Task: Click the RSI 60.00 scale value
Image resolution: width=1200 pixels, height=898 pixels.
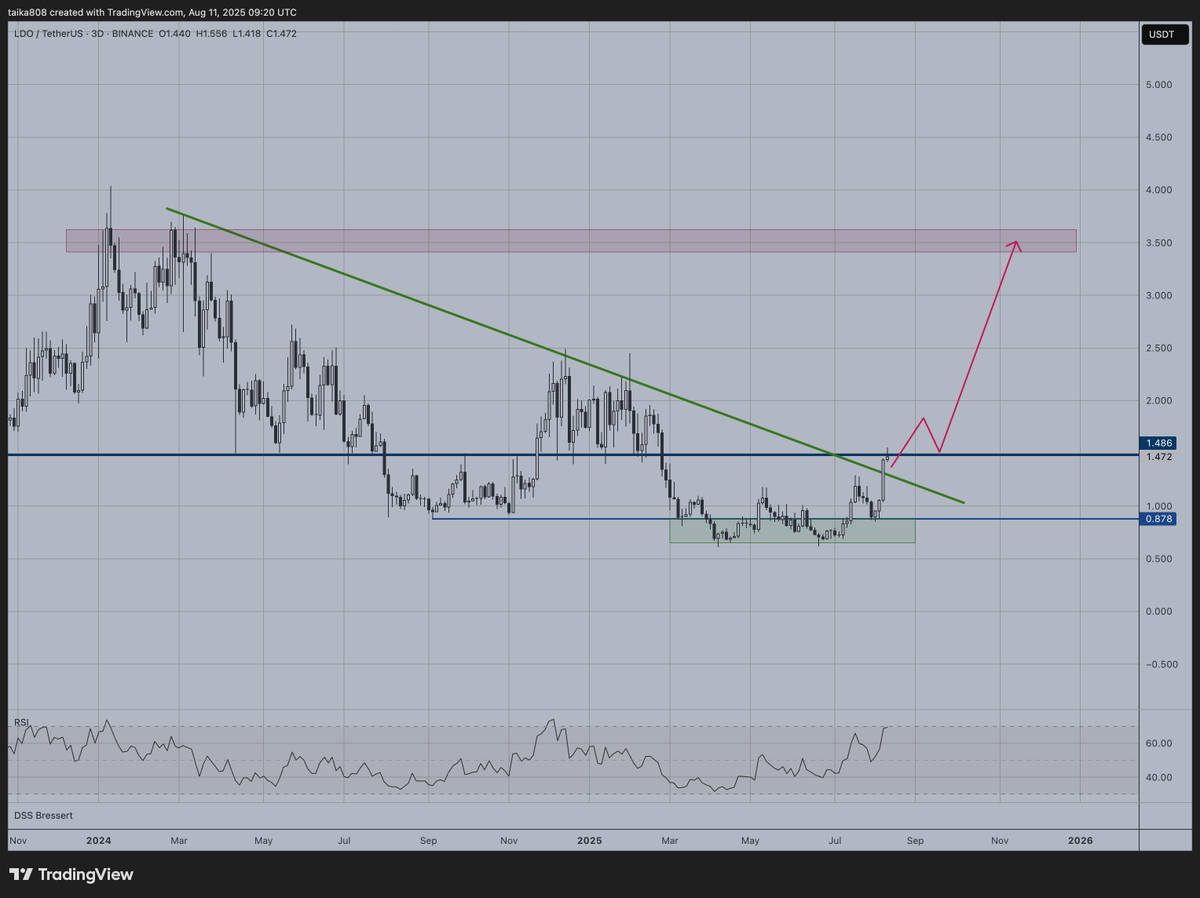Action: 1158,744
